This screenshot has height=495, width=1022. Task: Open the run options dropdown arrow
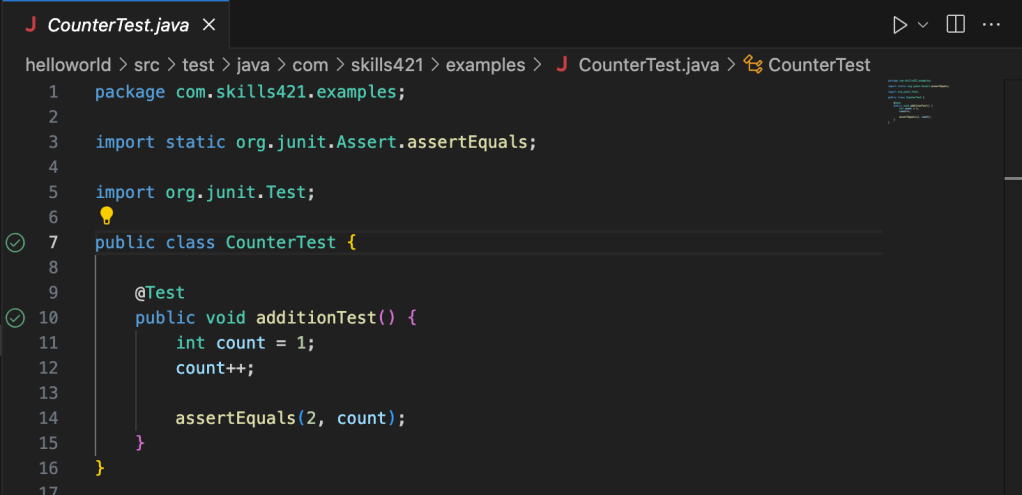[923, 24]
